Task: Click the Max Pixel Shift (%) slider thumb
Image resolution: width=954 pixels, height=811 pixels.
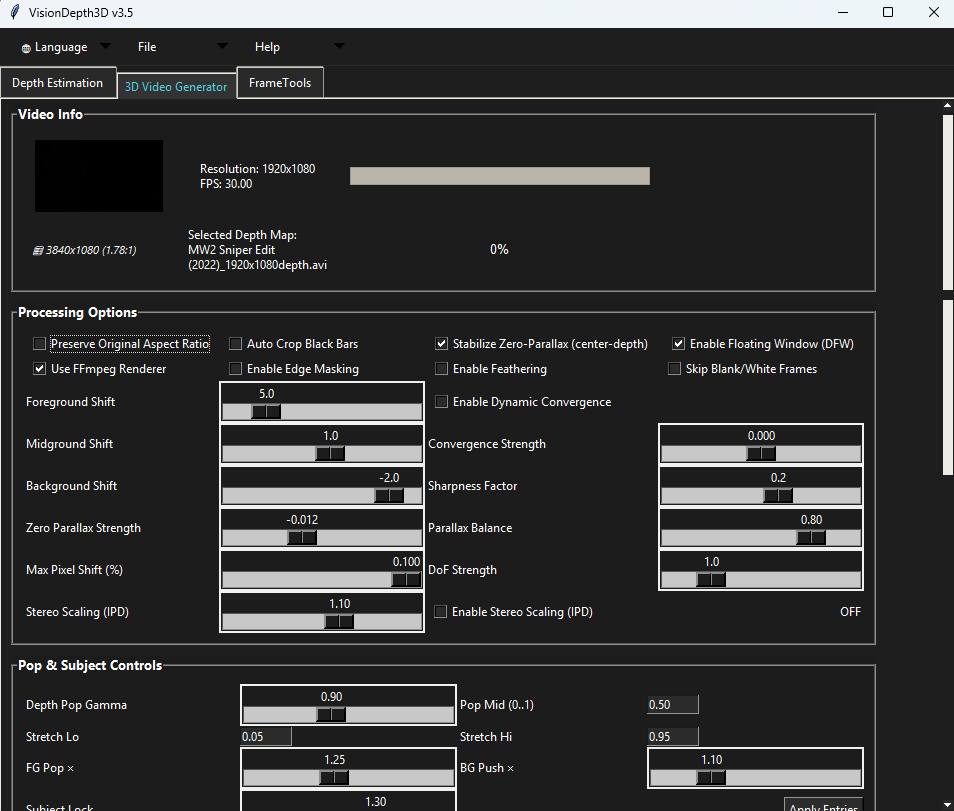Action: point(406,580)
